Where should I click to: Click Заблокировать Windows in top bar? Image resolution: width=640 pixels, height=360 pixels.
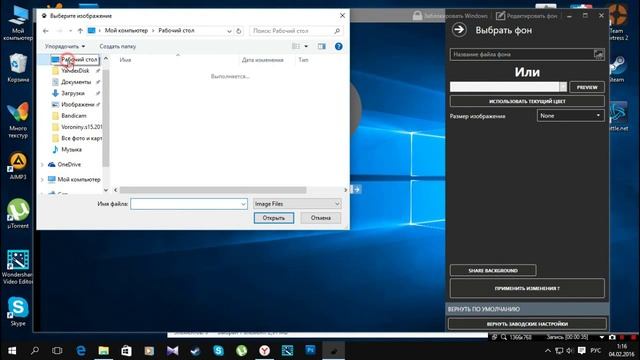point(450,16)
